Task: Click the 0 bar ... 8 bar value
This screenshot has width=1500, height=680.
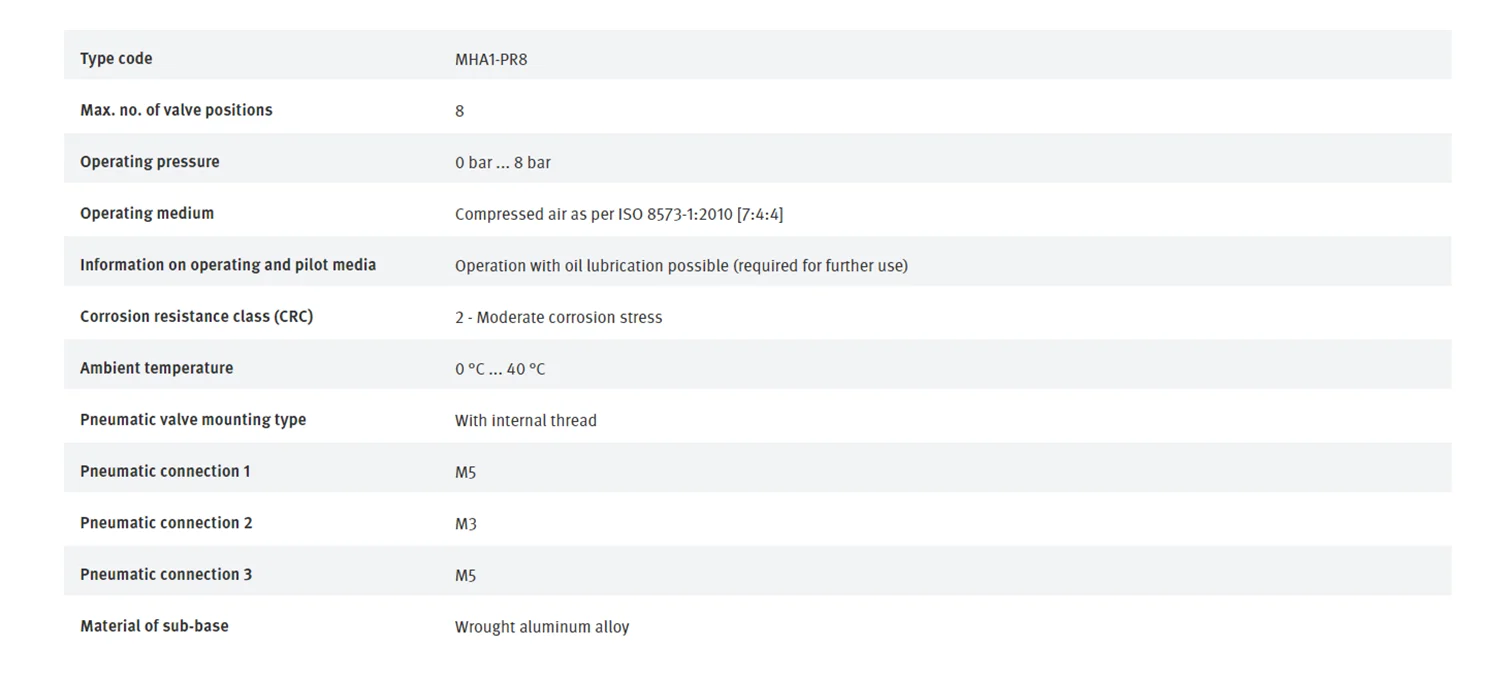Action: [503, 162]
